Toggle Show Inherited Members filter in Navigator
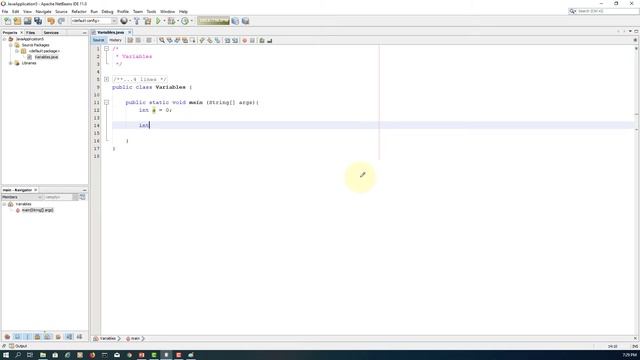Screen dimensions: 640x360 point(7,337)
